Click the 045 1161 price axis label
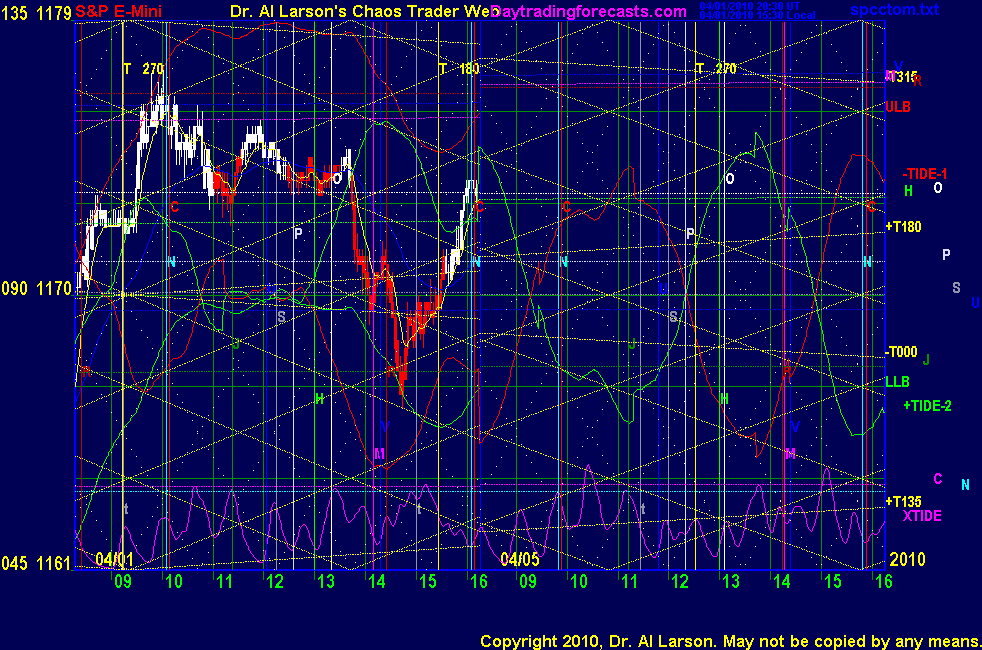982x650 pixels. [37, 564]
